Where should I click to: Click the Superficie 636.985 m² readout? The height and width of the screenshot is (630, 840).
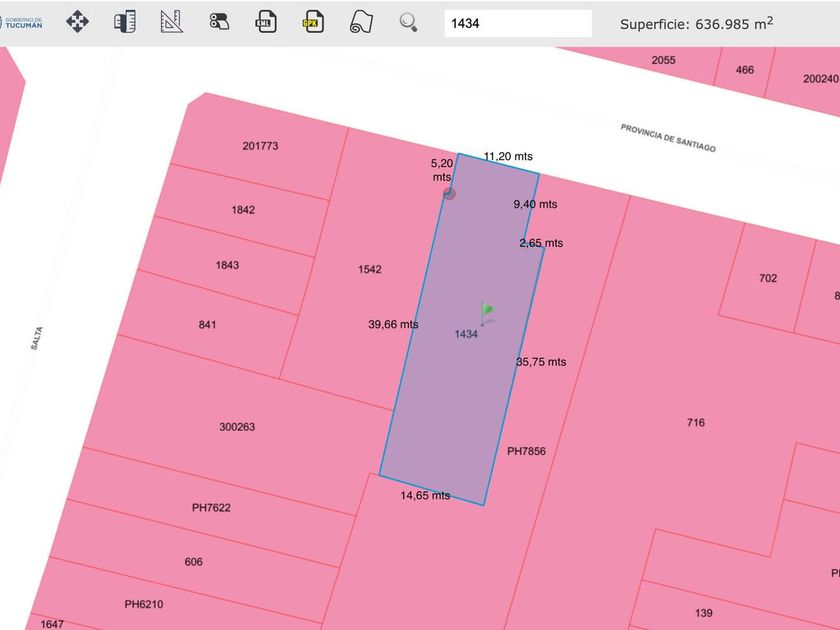[696, 24]
